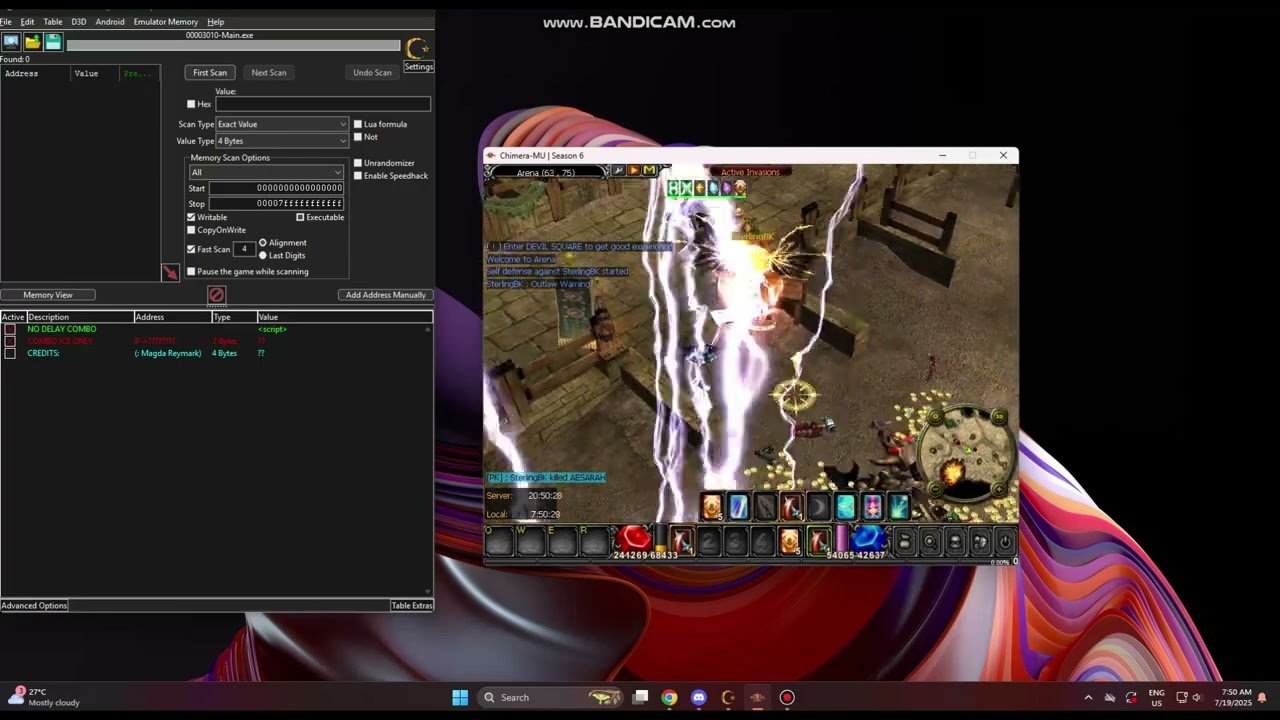Enable Speedhack checkbox
This screenshot has width=1280, height=720.
[358, 176]
